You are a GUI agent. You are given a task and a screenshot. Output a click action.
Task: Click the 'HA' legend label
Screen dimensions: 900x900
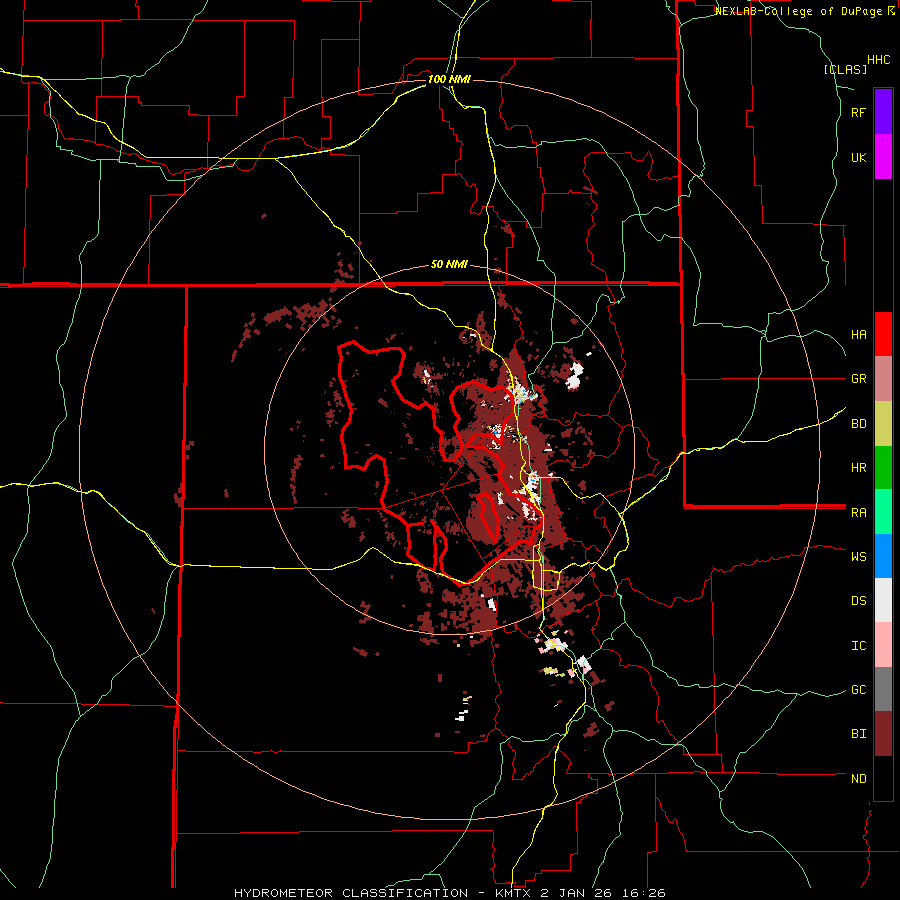pyautogui.click(x=858, y=335)
